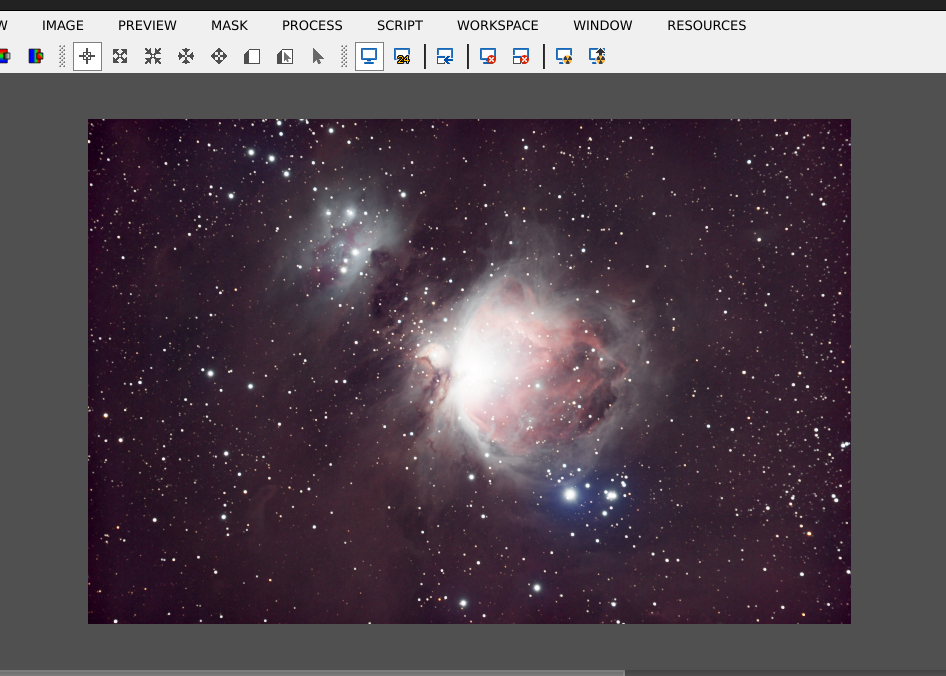Click the horizontal scrollbar at the bottom

click(x=312, y=672)
